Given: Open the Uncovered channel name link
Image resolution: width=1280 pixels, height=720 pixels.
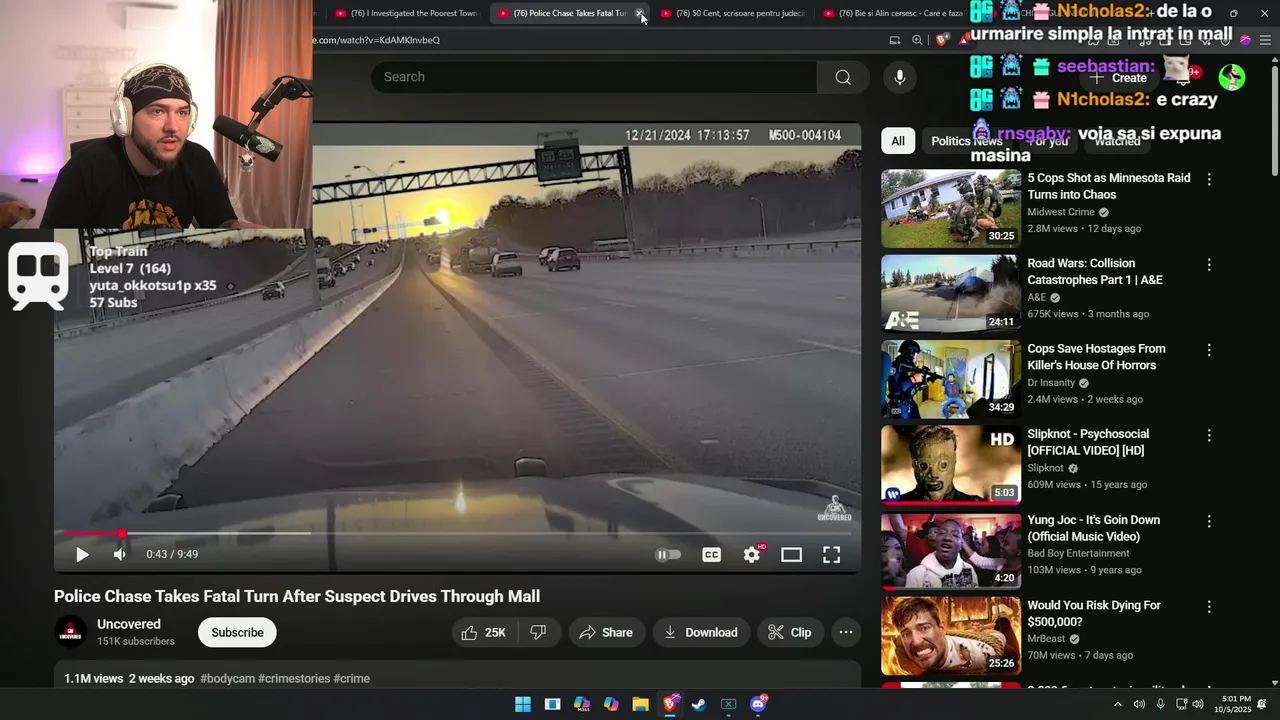Looking at the screenshot, I should click(129, 624).
